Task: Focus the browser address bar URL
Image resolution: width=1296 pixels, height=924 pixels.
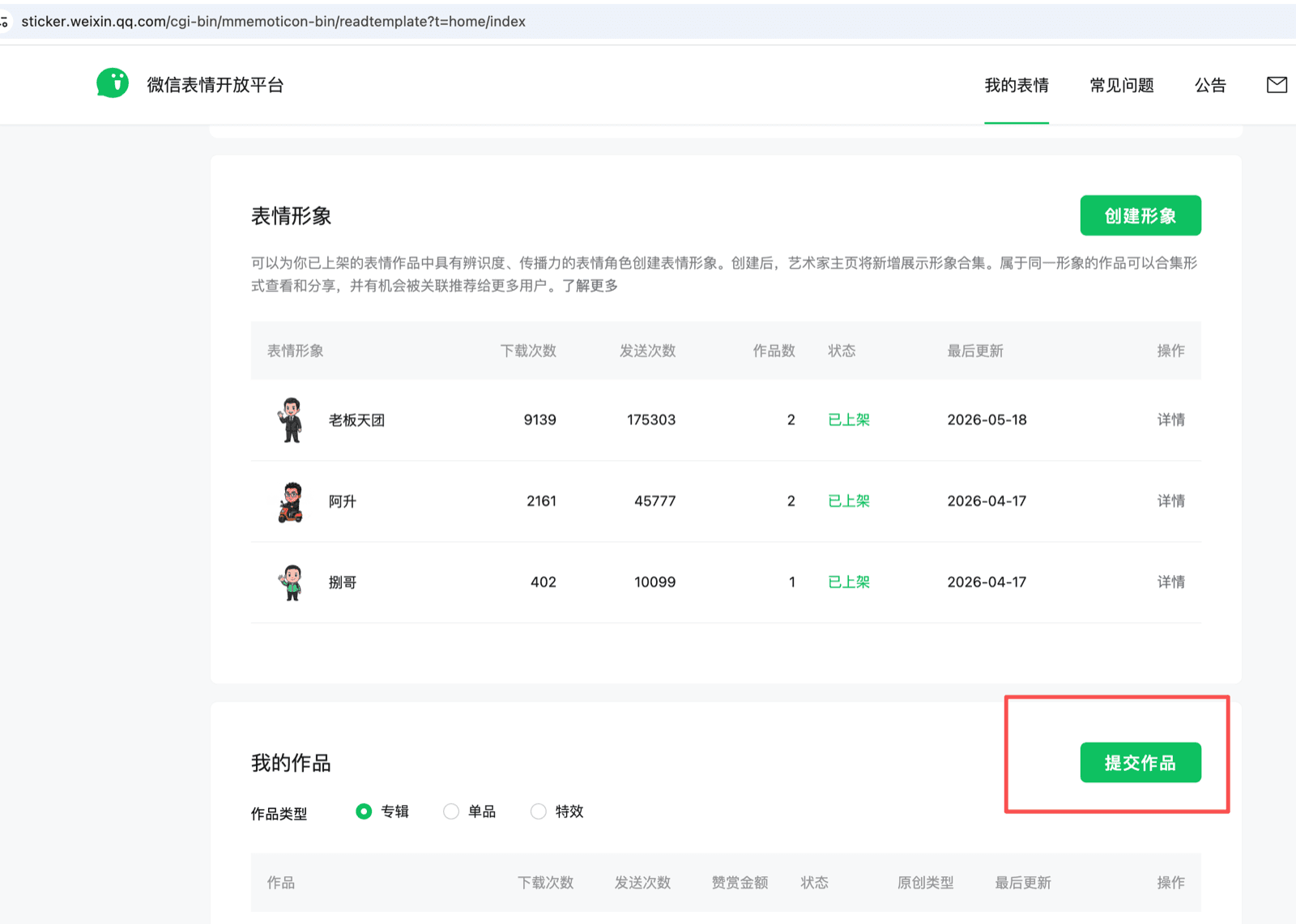Action: [273, 22]
